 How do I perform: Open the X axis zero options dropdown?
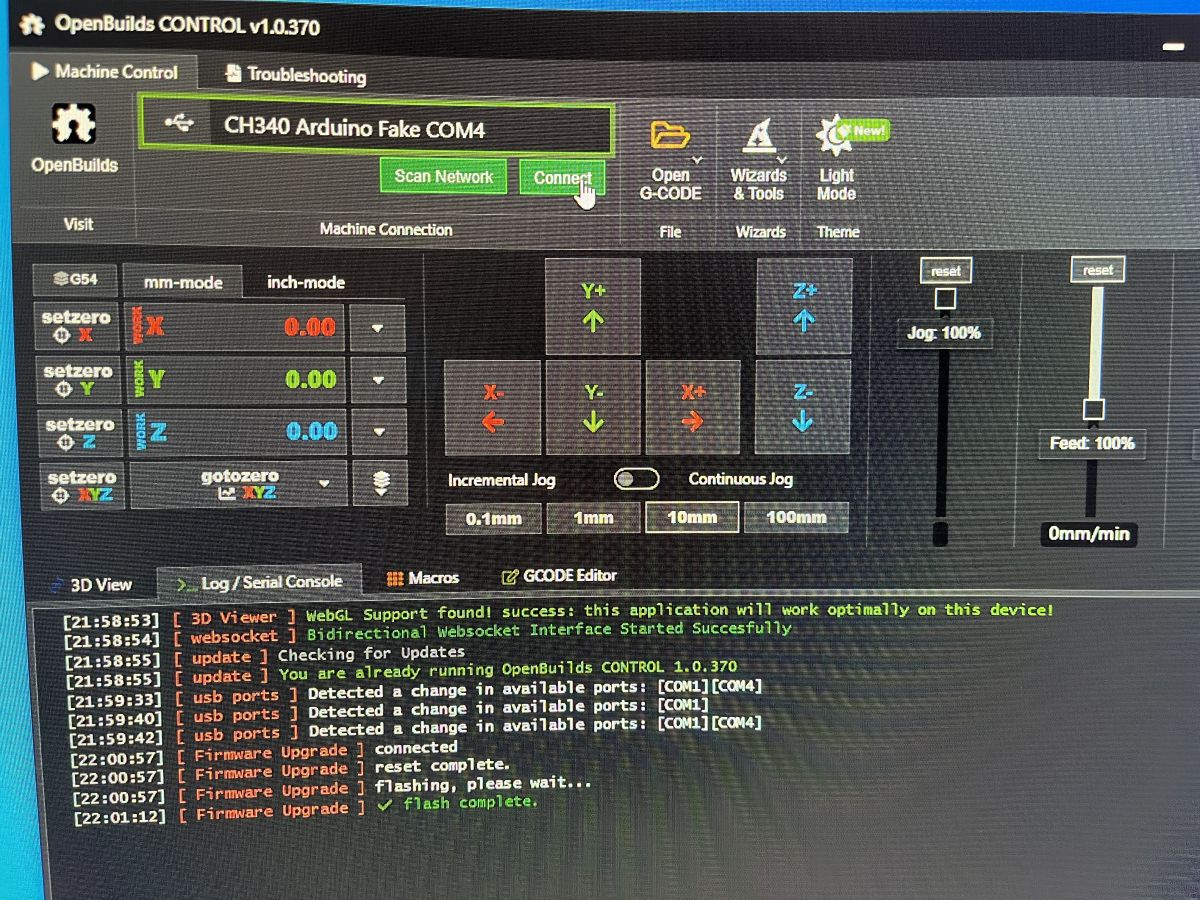click(377, 328)
